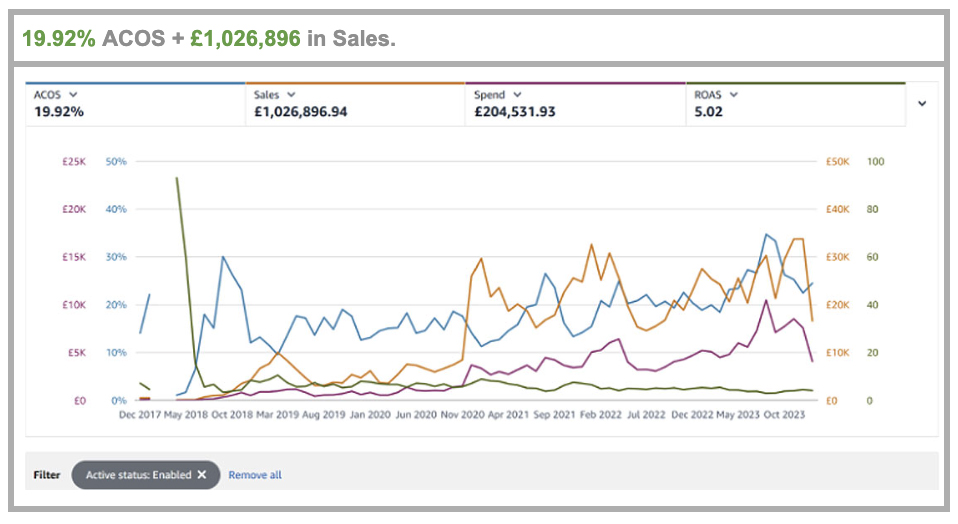Click the £1,026,896.94 Sales total
The width and height of the screenshot is (958, 524).
(x=301, y=112)
